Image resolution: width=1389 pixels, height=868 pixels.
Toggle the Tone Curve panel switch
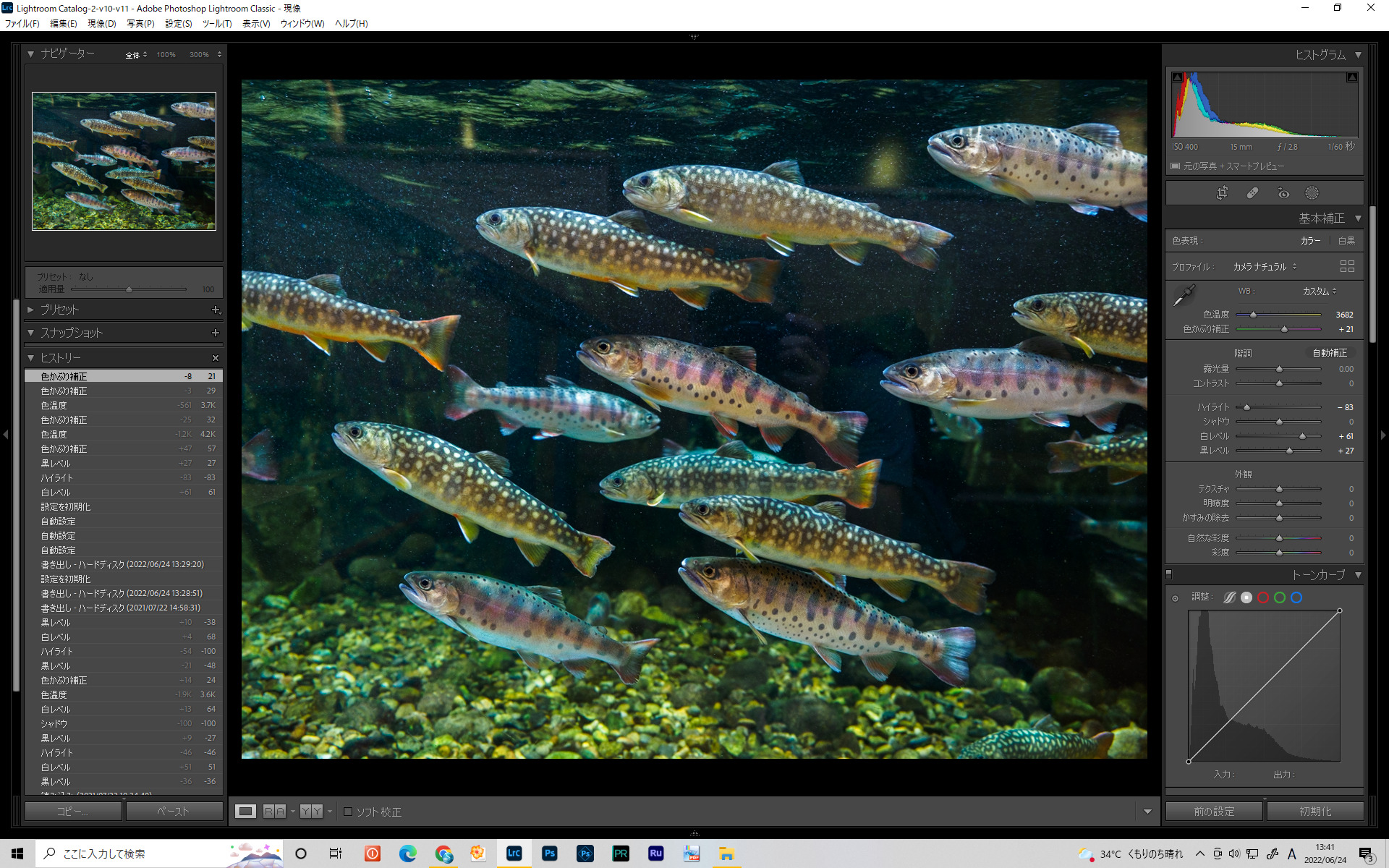(x=1168, y=574)
